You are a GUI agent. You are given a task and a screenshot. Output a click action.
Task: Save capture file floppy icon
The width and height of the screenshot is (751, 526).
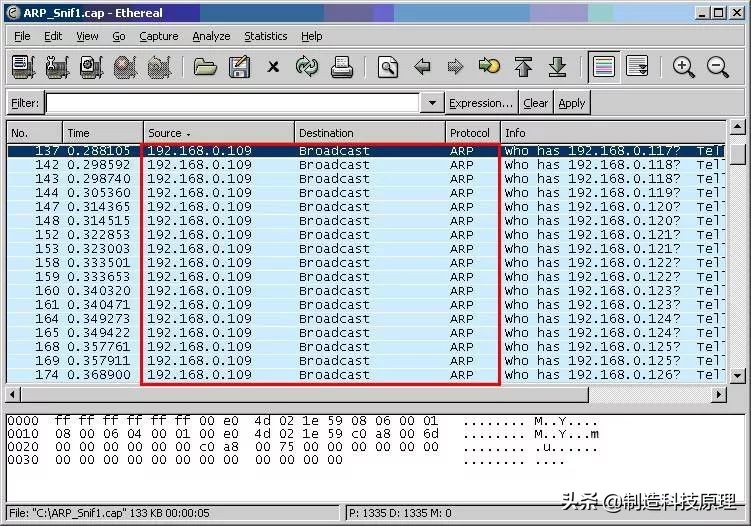239,67
